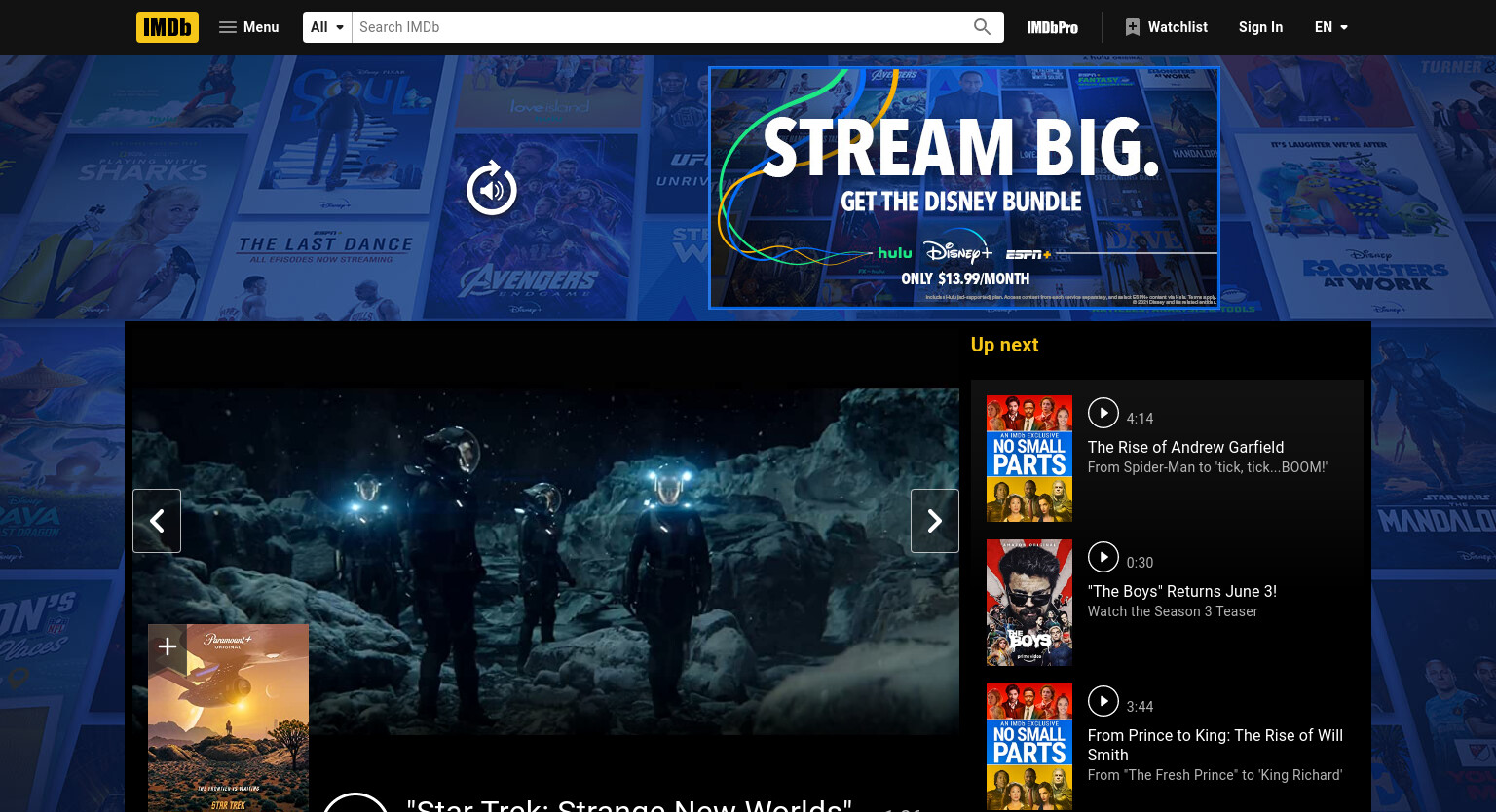Expand the EN language selector
The image size is (1496, 812).
[1331, 27]
